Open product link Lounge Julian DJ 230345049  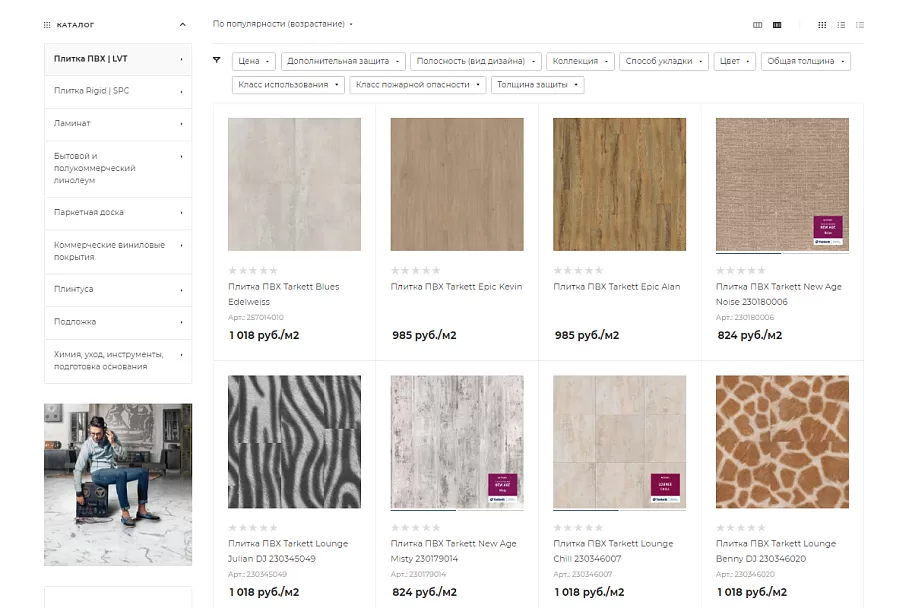288,552
